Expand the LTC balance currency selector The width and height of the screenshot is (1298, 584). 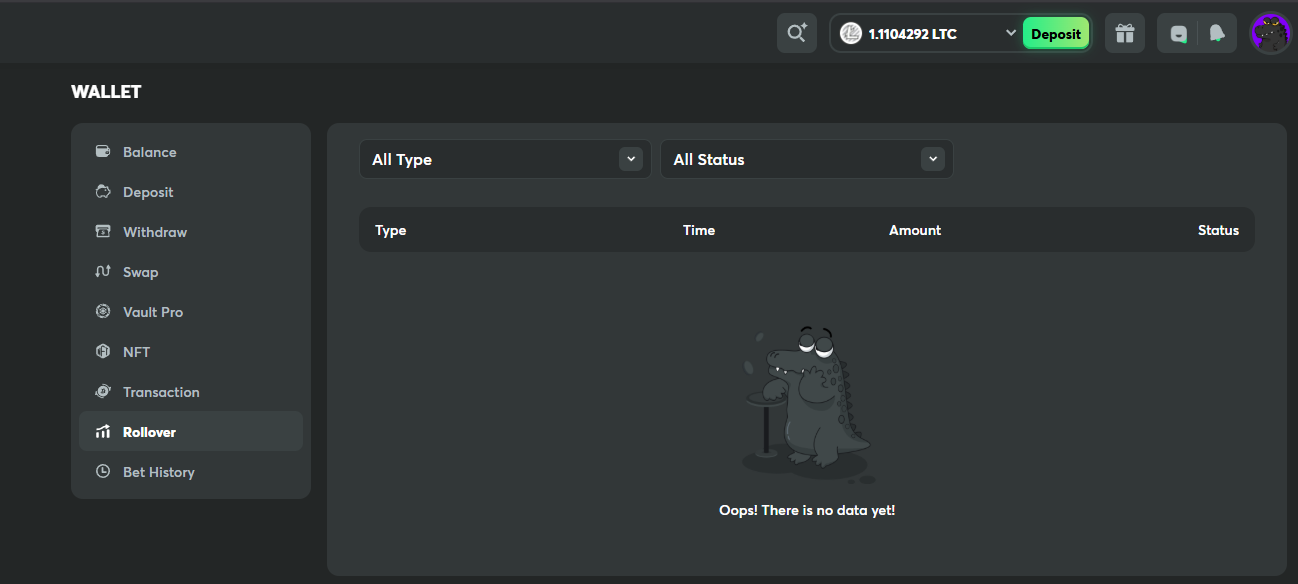pos(1011,34)
